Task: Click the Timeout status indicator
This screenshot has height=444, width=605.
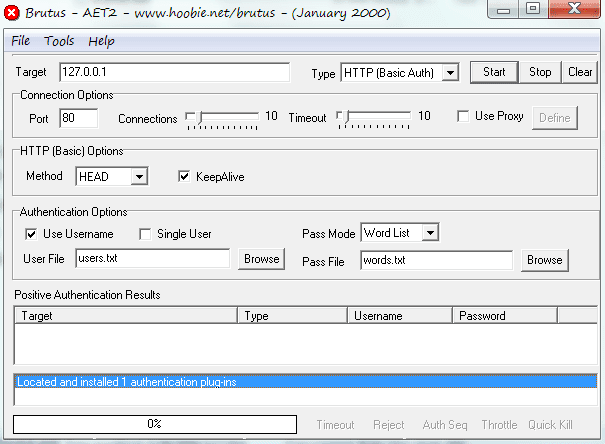Action: (x=335, y=425)
